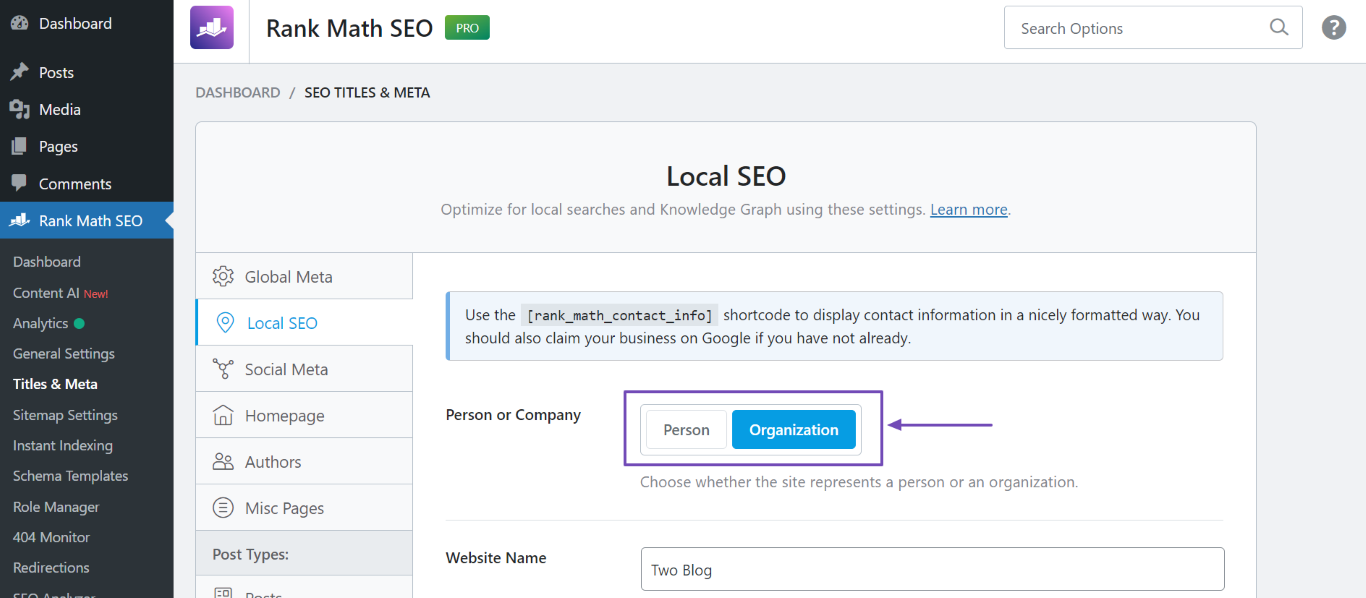This screenshot has width=1366, height=598.
Task: Select the Person option
Action: (x=686, y=430)
